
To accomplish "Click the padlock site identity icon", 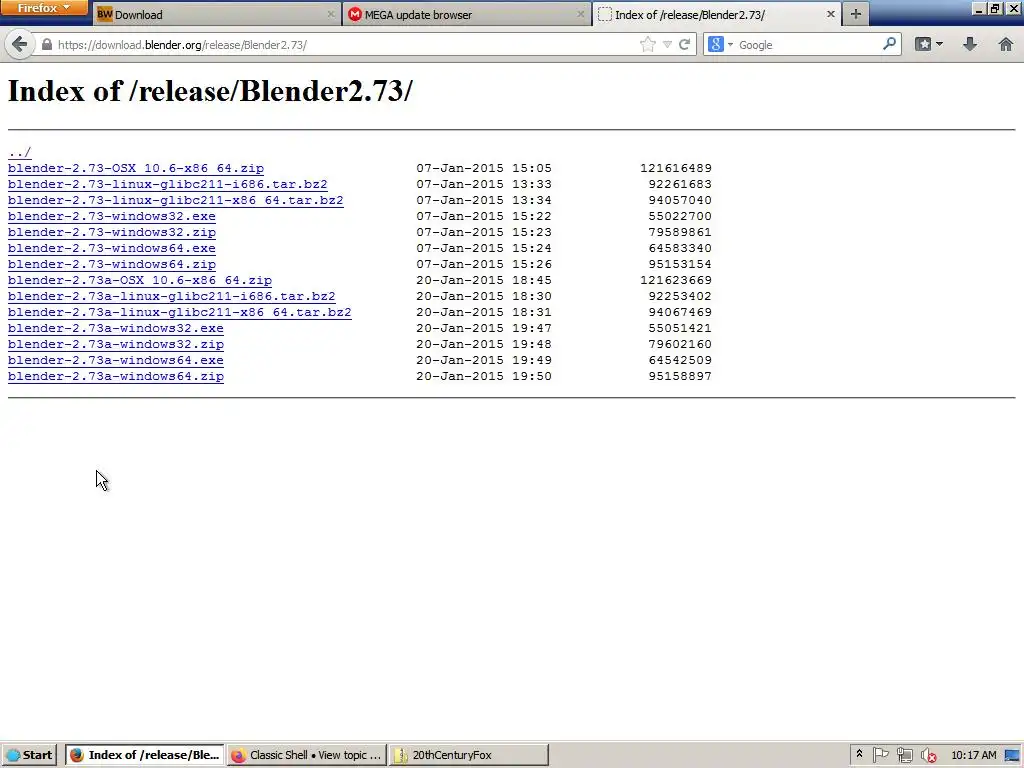I will coord(46,44).
